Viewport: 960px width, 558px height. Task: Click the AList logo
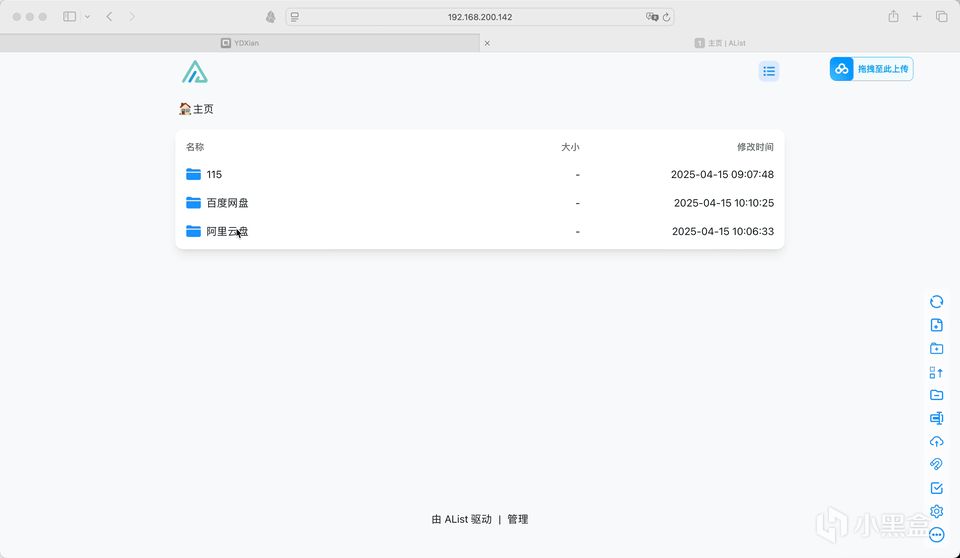click(x=195, y=72)
